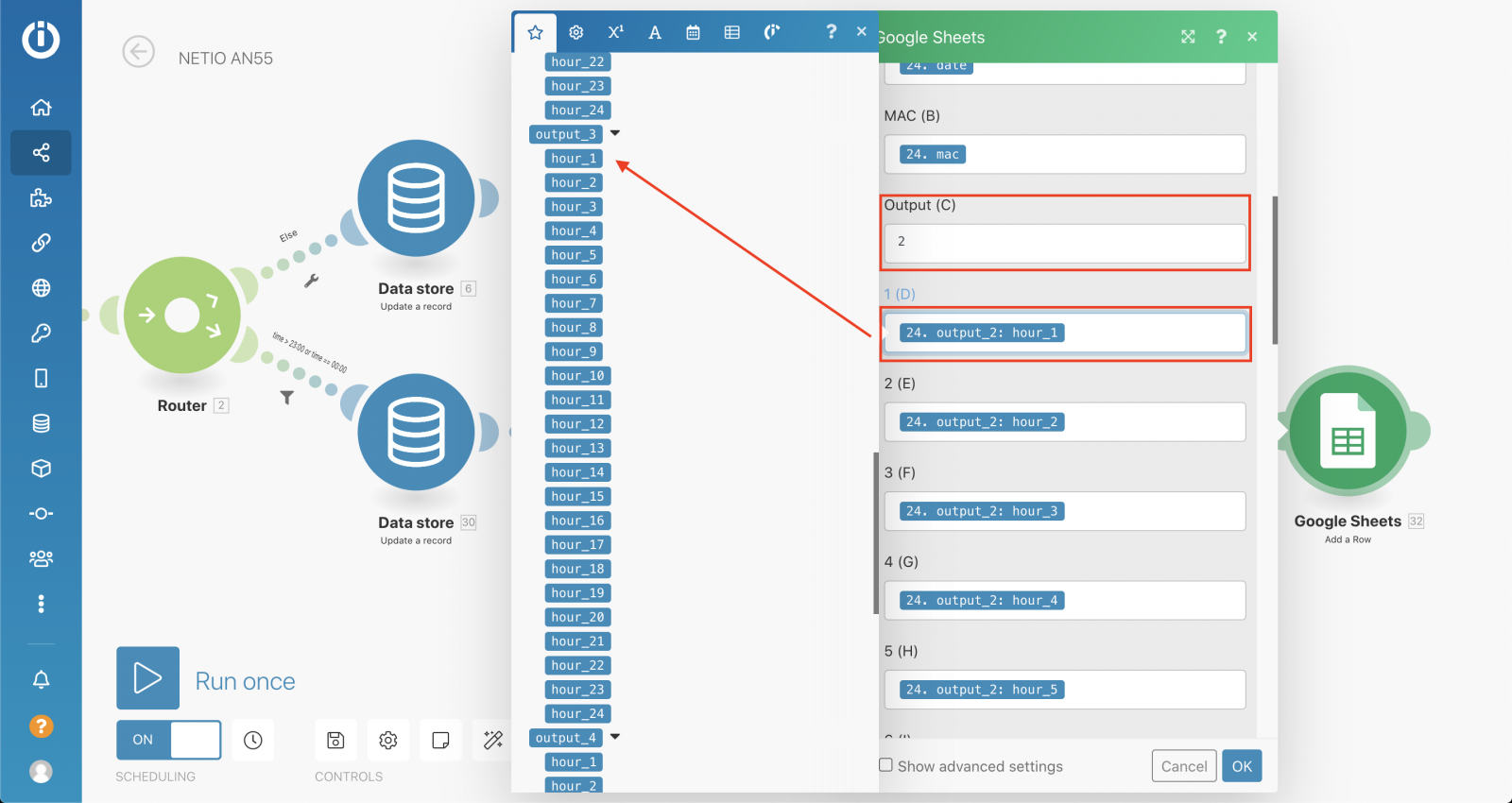Insert hour_1 under output_3

point(574,159)
